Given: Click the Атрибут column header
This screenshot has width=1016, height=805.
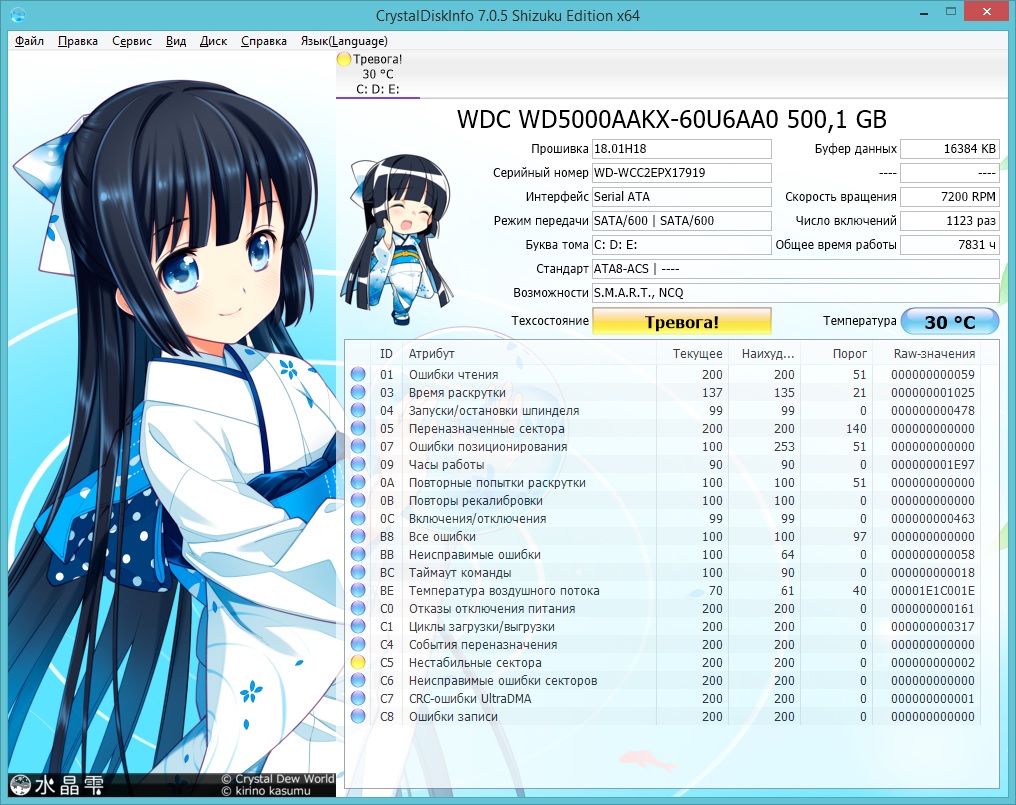Looking at the screenshot, I should pos(432,354).
